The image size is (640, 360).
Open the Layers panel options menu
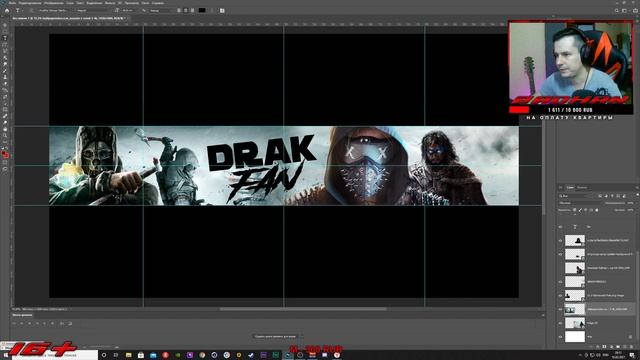(x=636, y=188)
